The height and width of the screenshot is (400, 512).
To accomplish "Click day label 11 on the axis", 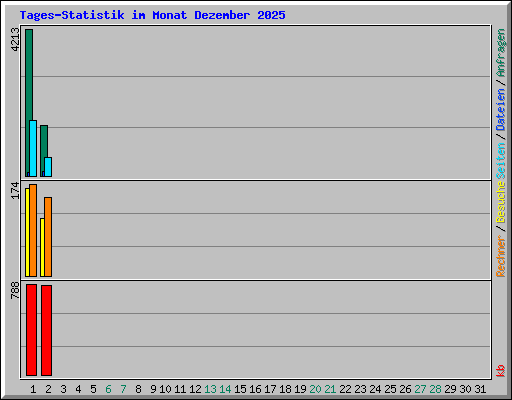I will coord(180,389).
